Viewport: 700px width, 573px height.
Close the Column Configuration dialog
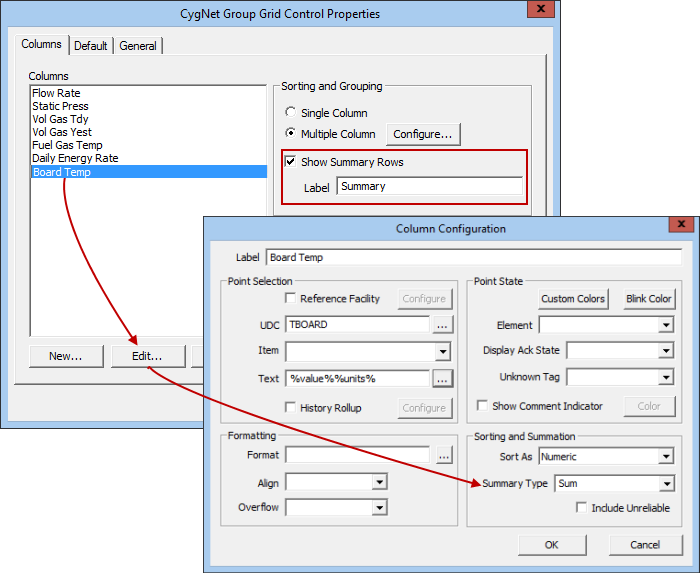[x=681, y=224]
